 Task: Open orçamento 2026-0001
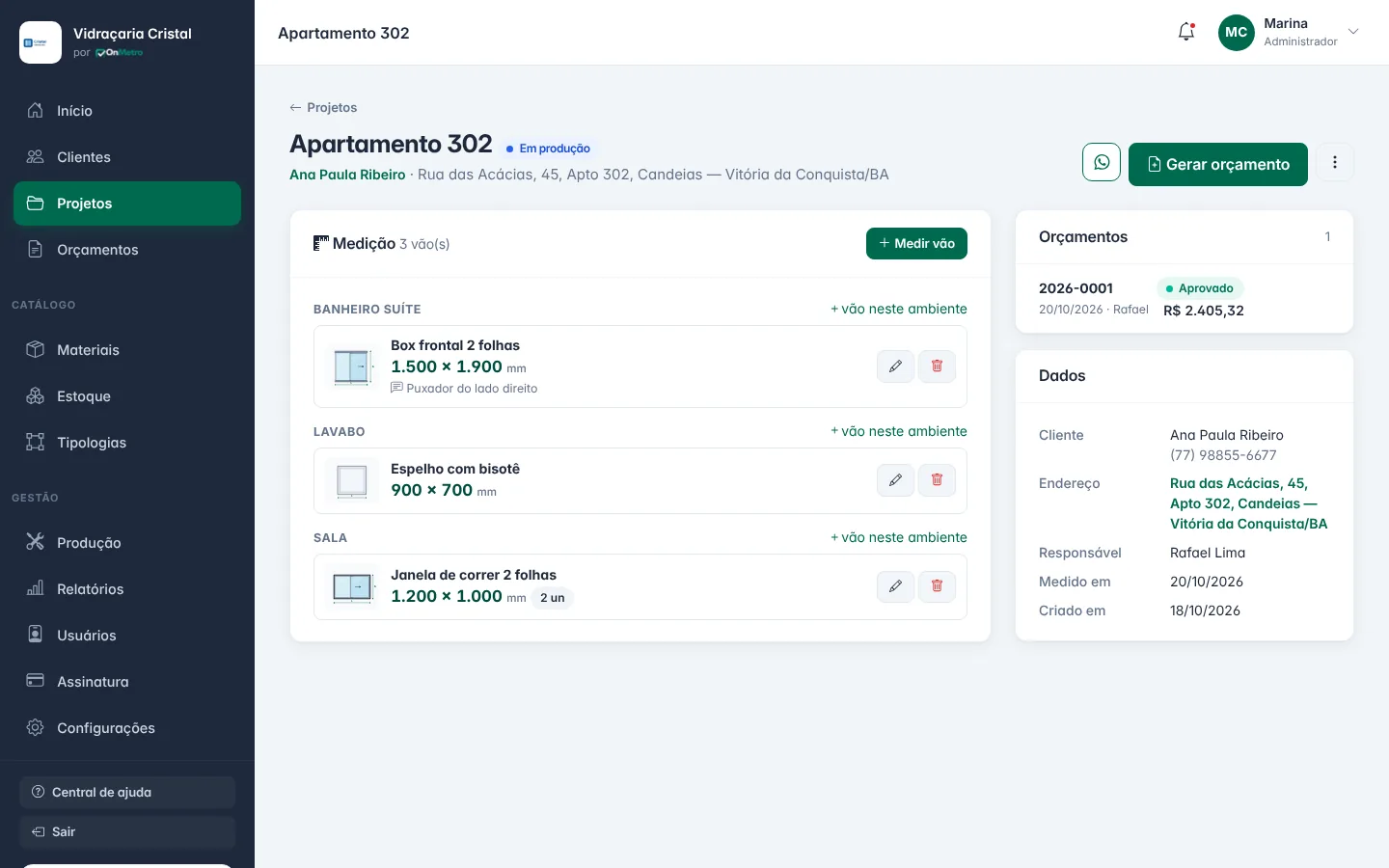click(1185, 299)
